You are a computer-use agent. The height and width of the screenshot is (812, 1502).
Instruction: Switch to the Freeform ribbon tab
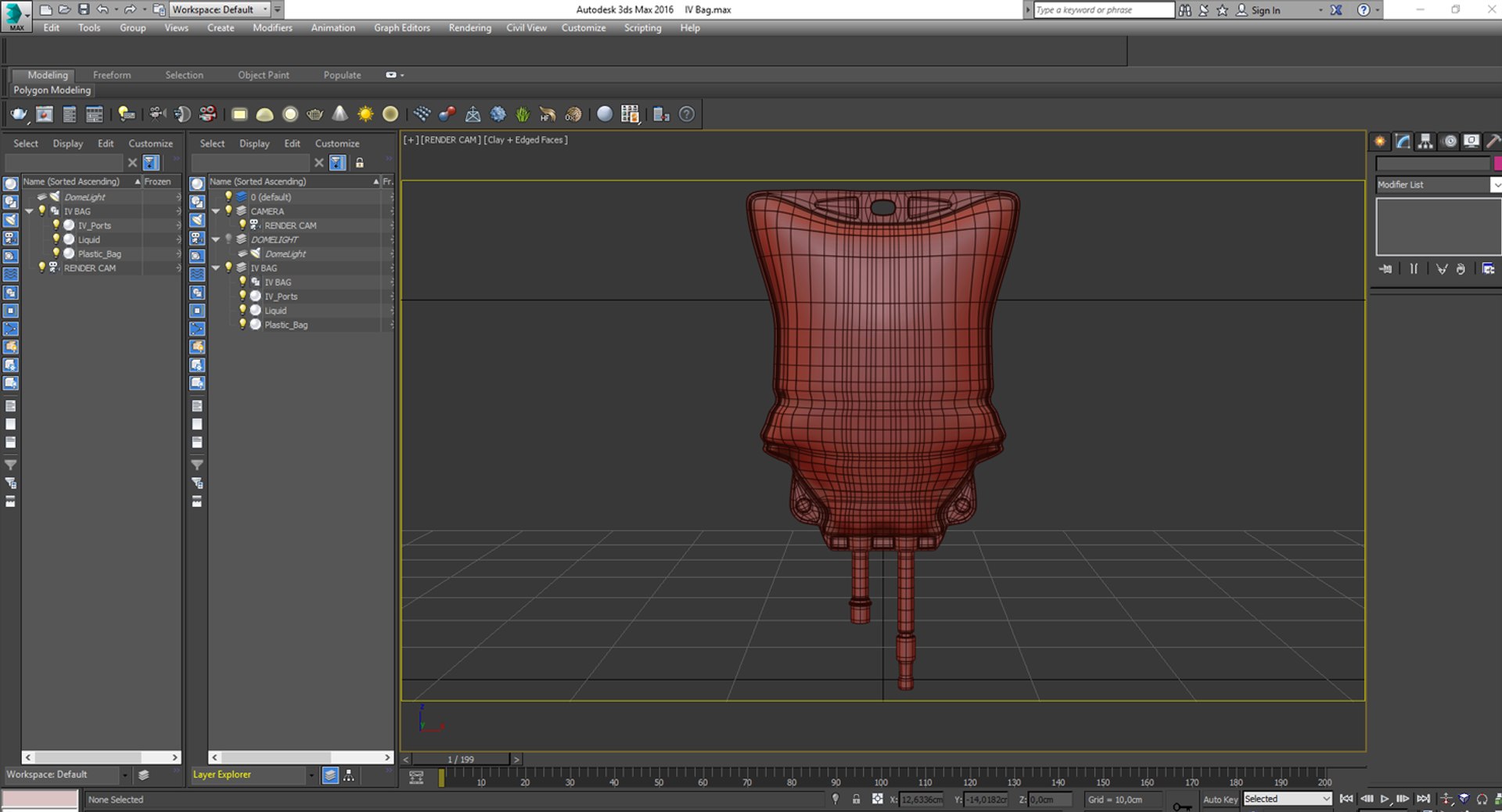coord(112,75)
